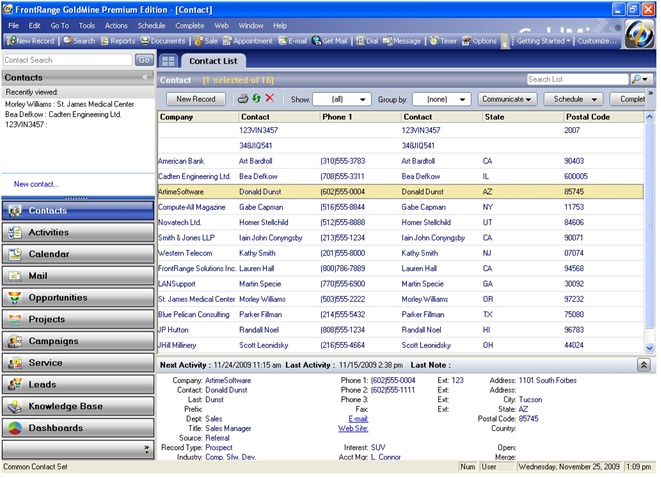Click Get Mail in the main toolbar
661x478 pixels.
[332, 41]
